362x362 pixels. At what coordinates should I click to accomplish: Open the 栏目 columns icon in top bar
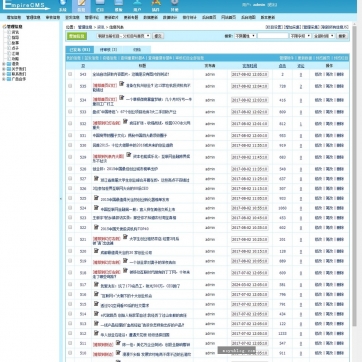pyautogui.click(x=100, y=5)
